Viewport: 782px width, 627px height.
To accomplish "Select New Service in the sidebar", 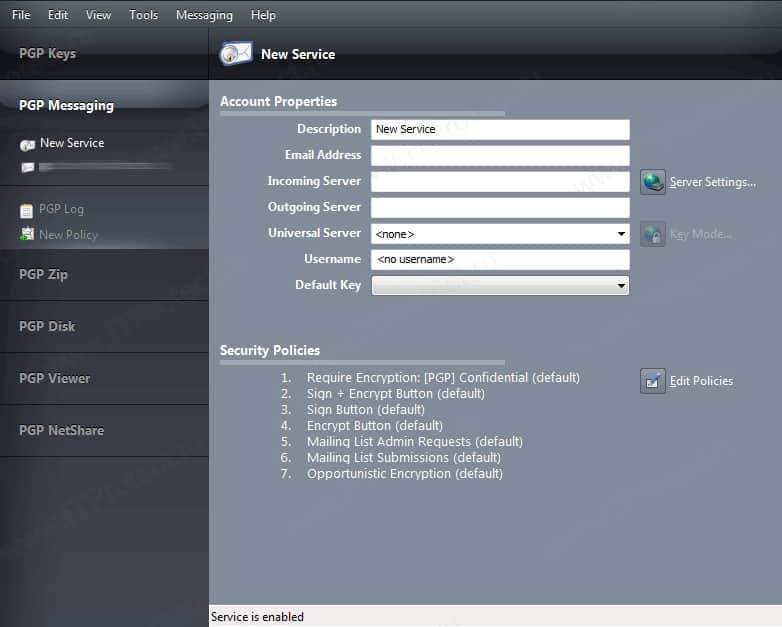I will (x=72, y=143).
